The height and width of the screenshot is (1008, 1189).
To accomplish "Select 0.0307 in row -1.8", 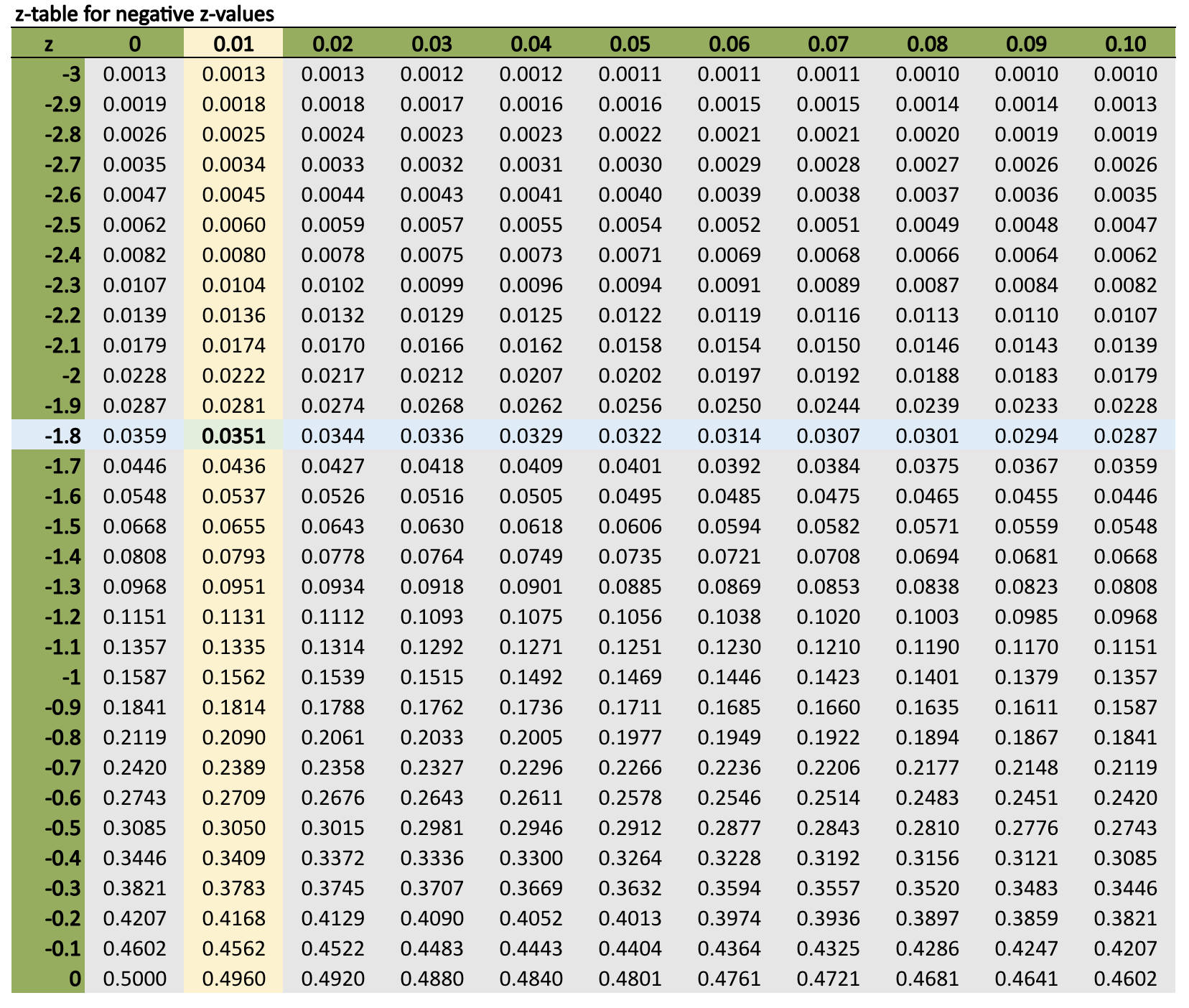I will coord(828,436).
